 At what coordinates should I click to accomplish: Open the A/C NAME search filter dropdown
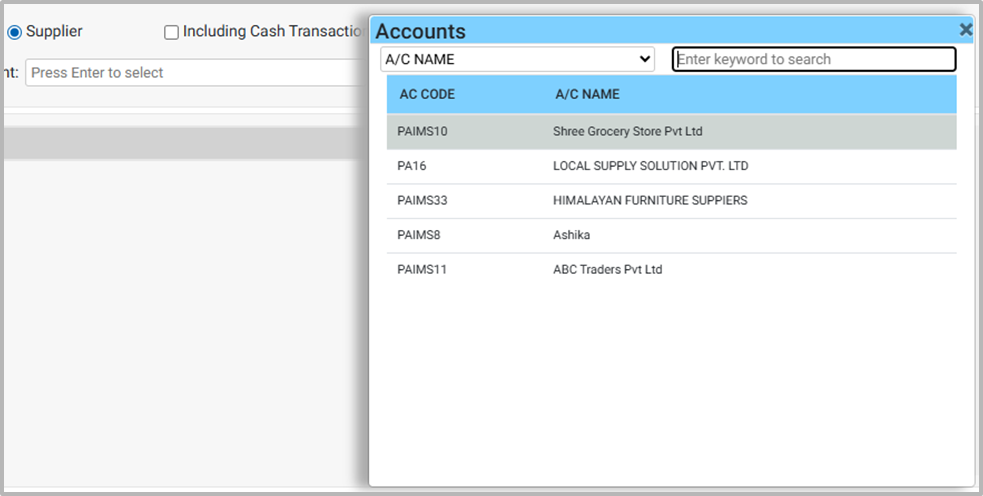pos(517,60)
